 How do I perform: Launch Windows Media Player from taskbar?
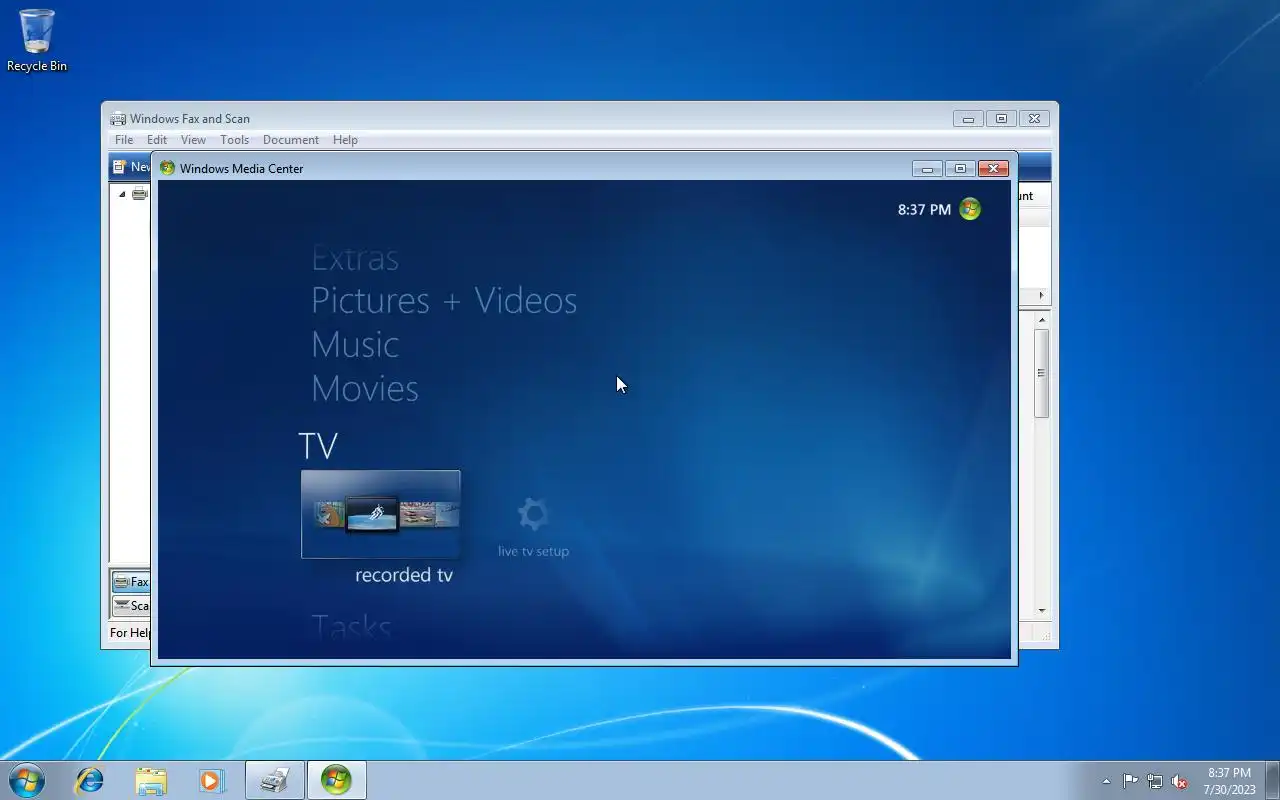coord(212,780)
